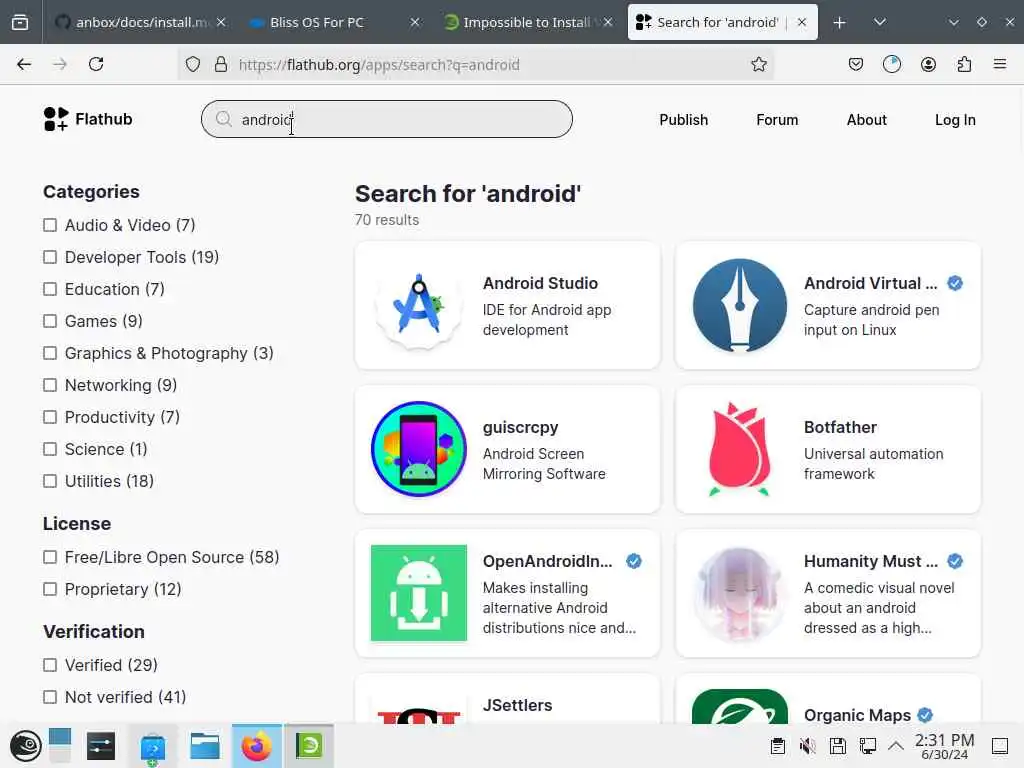The image size is (1024, 768).
Task: Open the tracking protection shield icon
Action: (x=193, y=64)
